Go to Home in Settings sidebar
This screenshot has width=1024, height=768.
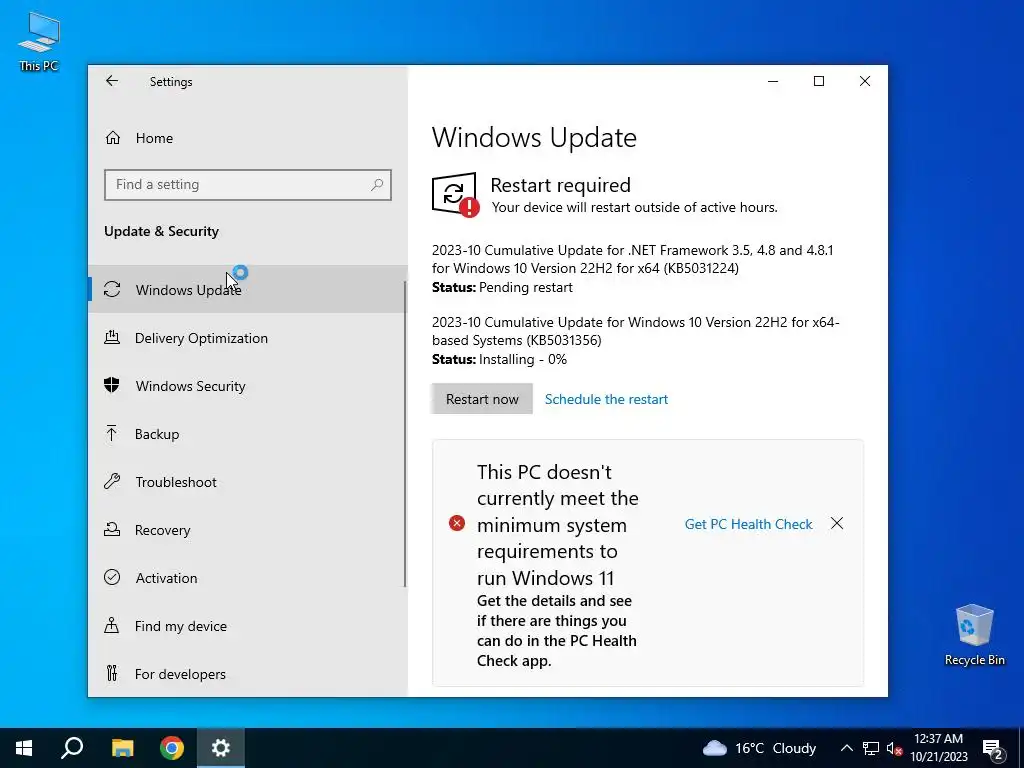(248, 138)
